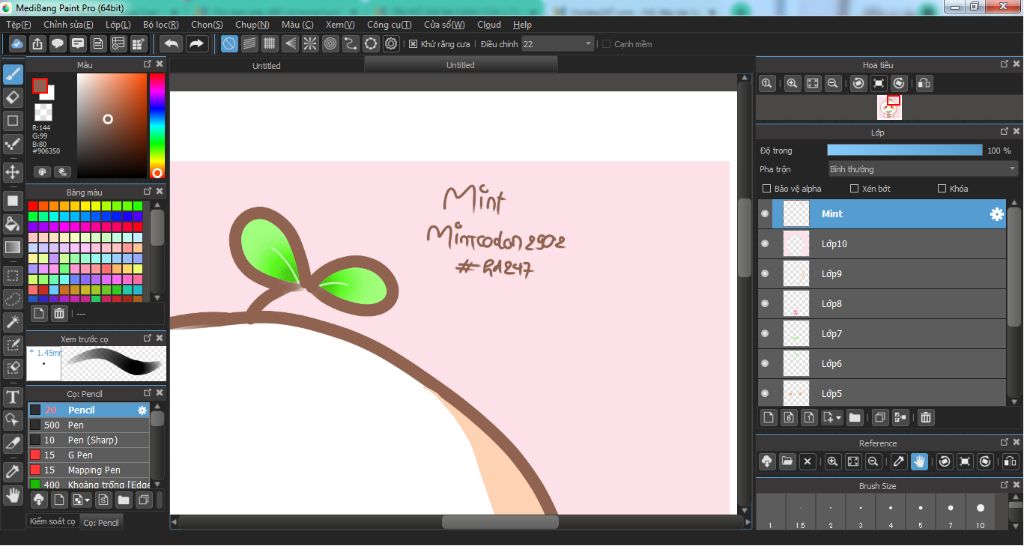Open the Chỉnh sửa menu
This screenshot has height=546, width=1024.
[69, 25]
